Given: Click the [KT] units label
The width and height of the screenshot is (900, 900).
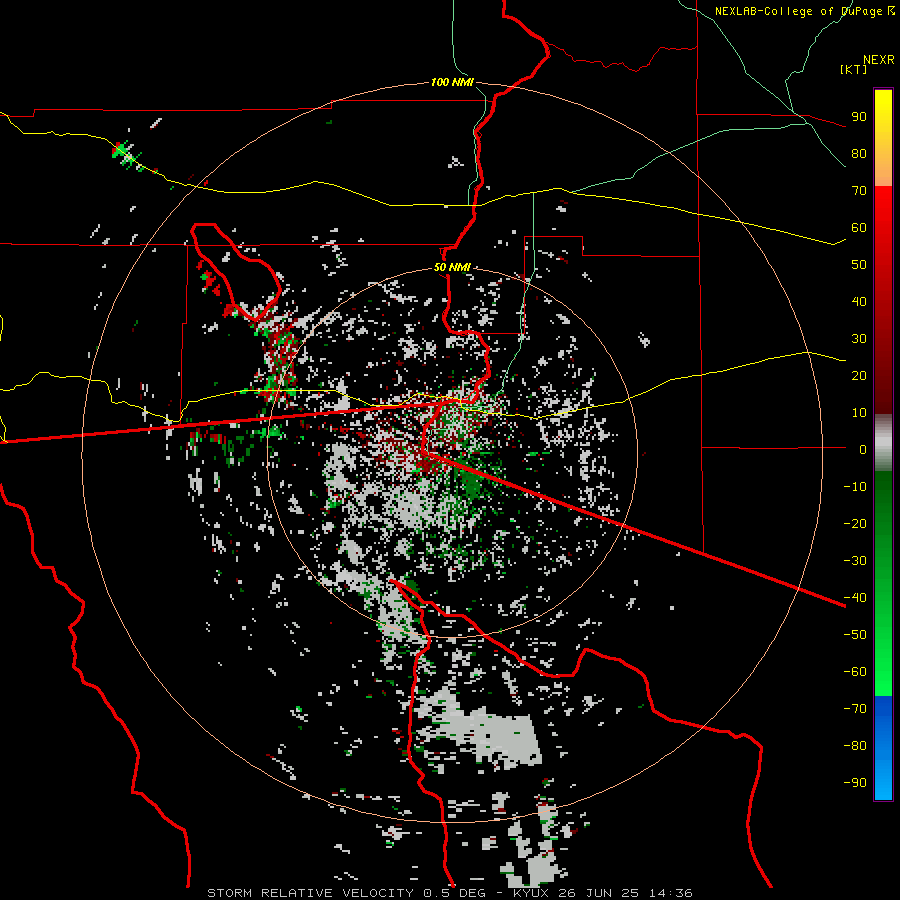Looking at the screenshot, I should [854, 69].
